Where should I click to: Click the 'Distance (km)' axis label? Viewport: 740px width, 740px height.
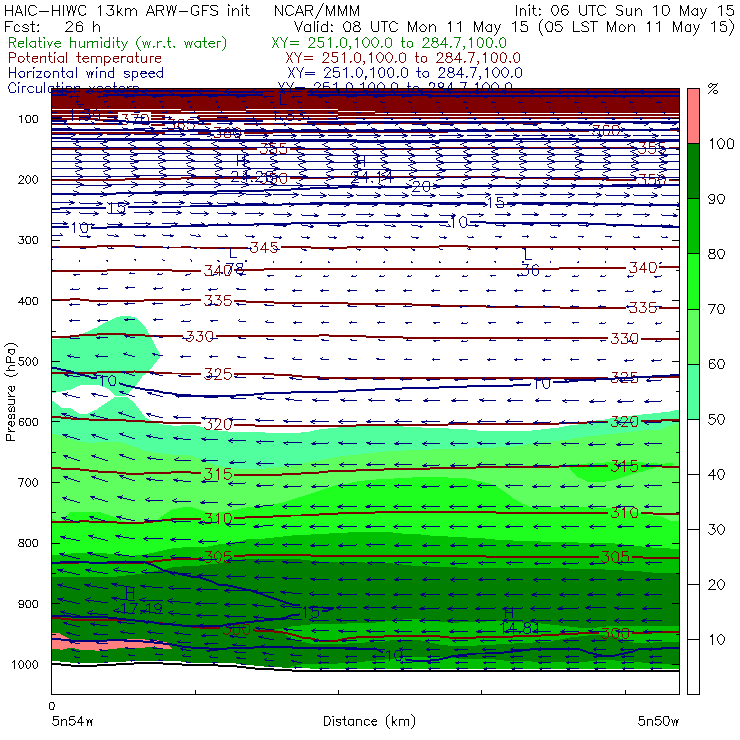click(369, 722)
